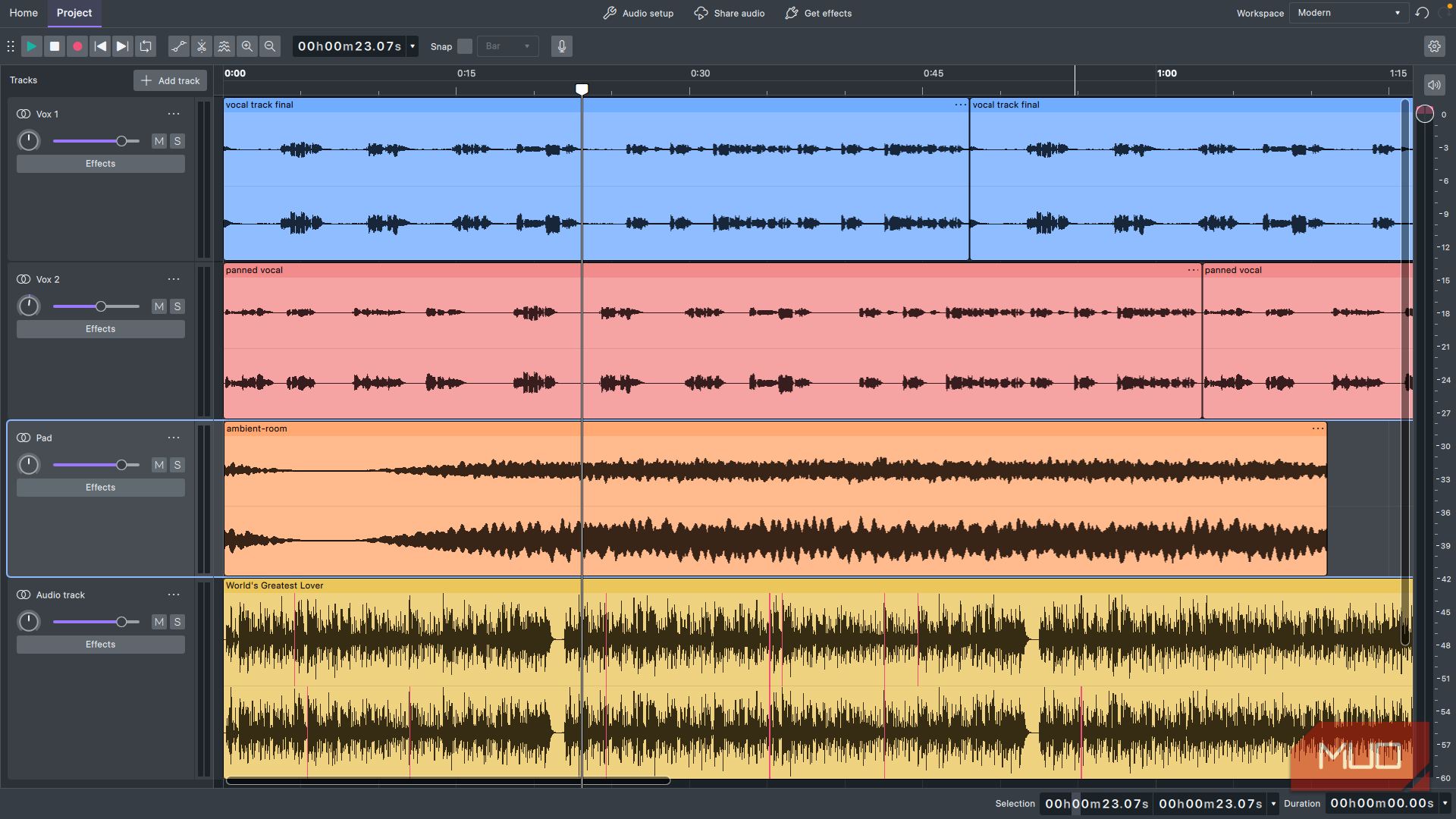Select the envelope automation tool
The image size is (1456, 819).
point(178,46)
